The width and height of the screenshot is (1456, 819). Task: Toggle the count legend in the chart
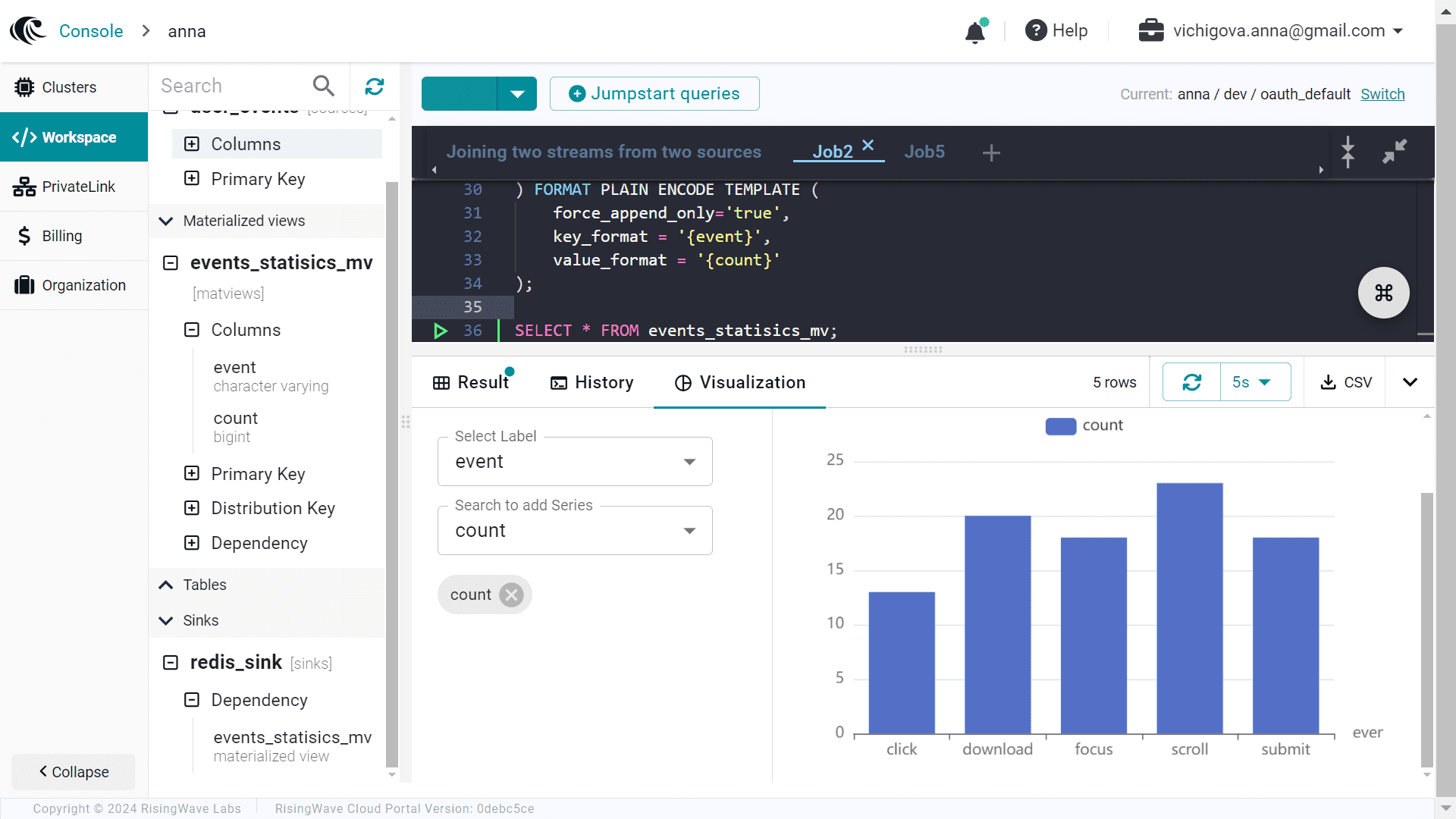coord(1084,425)
